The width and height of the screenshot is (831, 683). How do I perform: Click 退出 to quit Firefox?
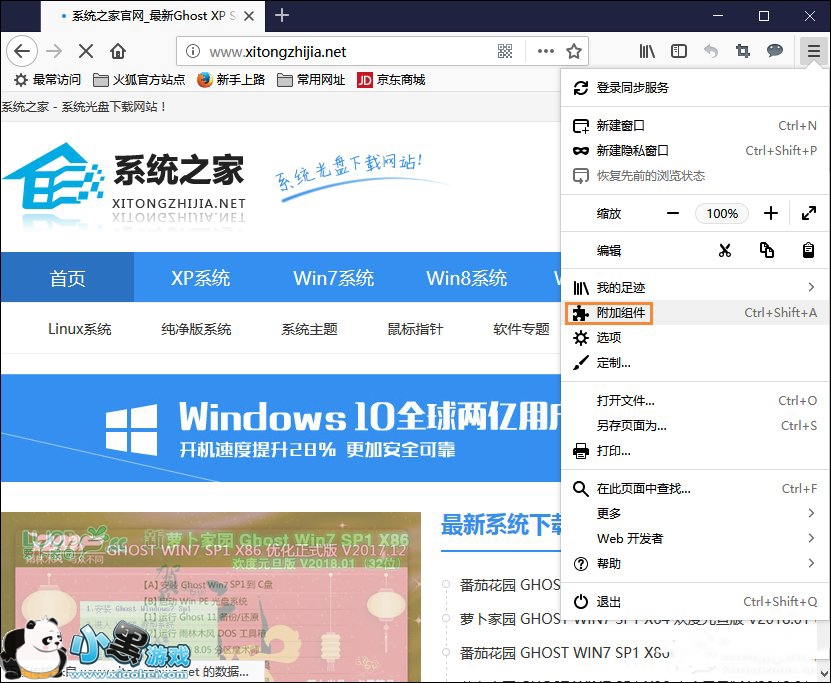point(695,601)
